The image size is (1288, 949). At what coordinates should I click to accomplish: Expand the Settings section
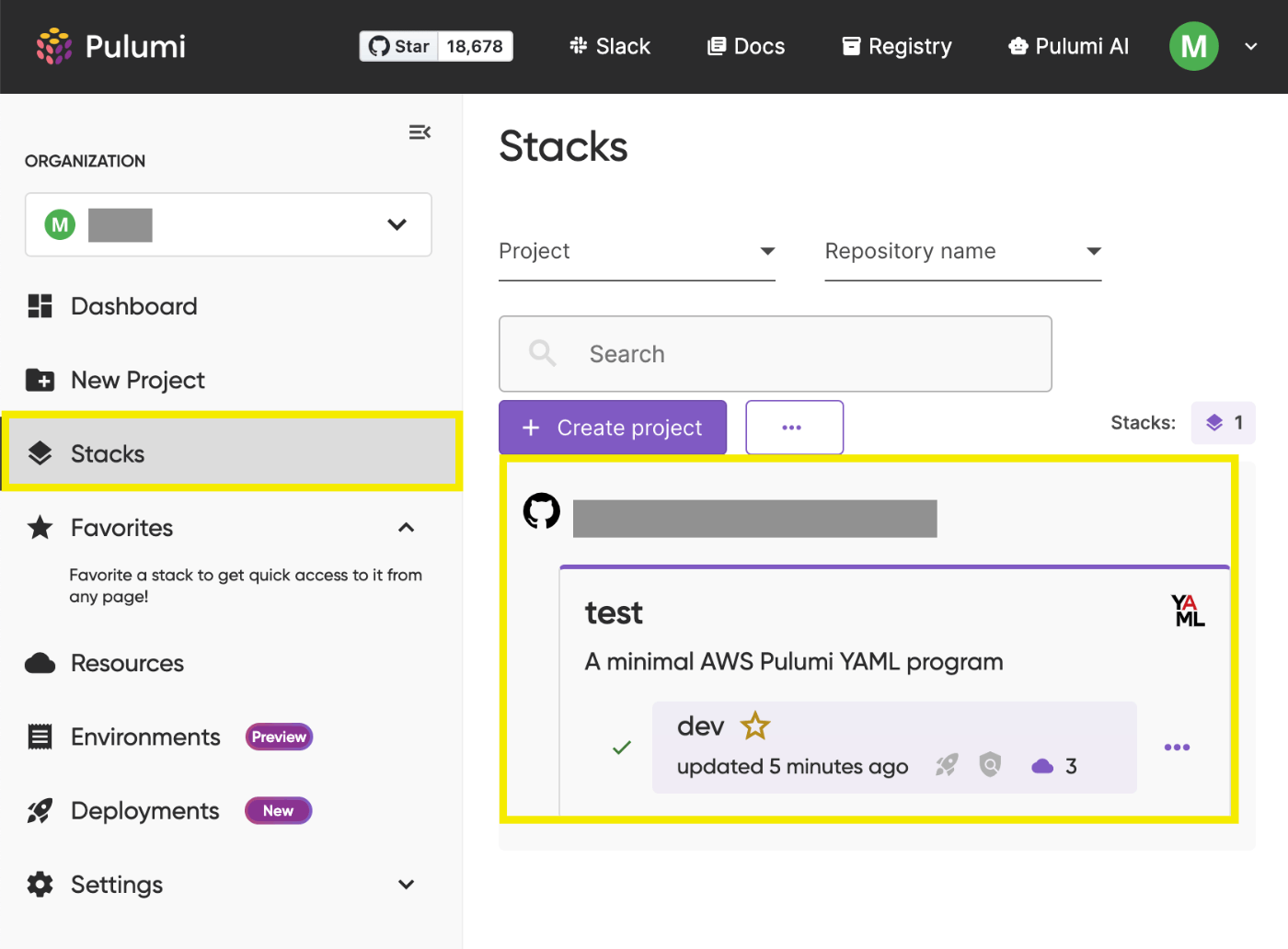(406, 885)
